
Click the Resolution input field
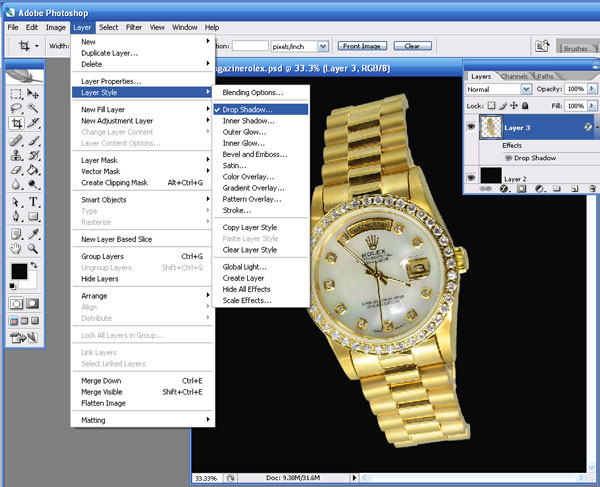pos(250,46)
